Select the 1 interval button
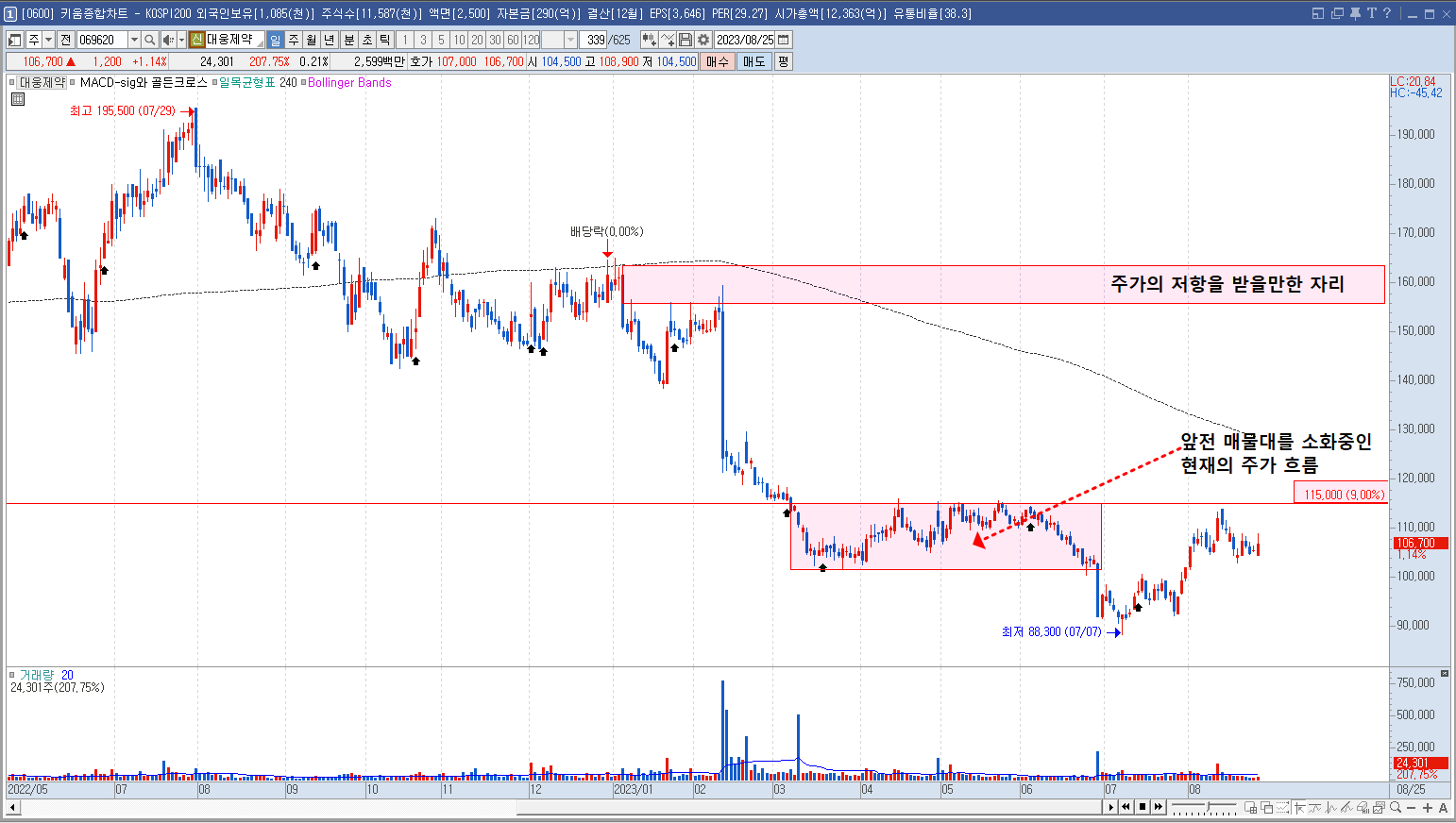1456x823 pixels. (405, 40)
